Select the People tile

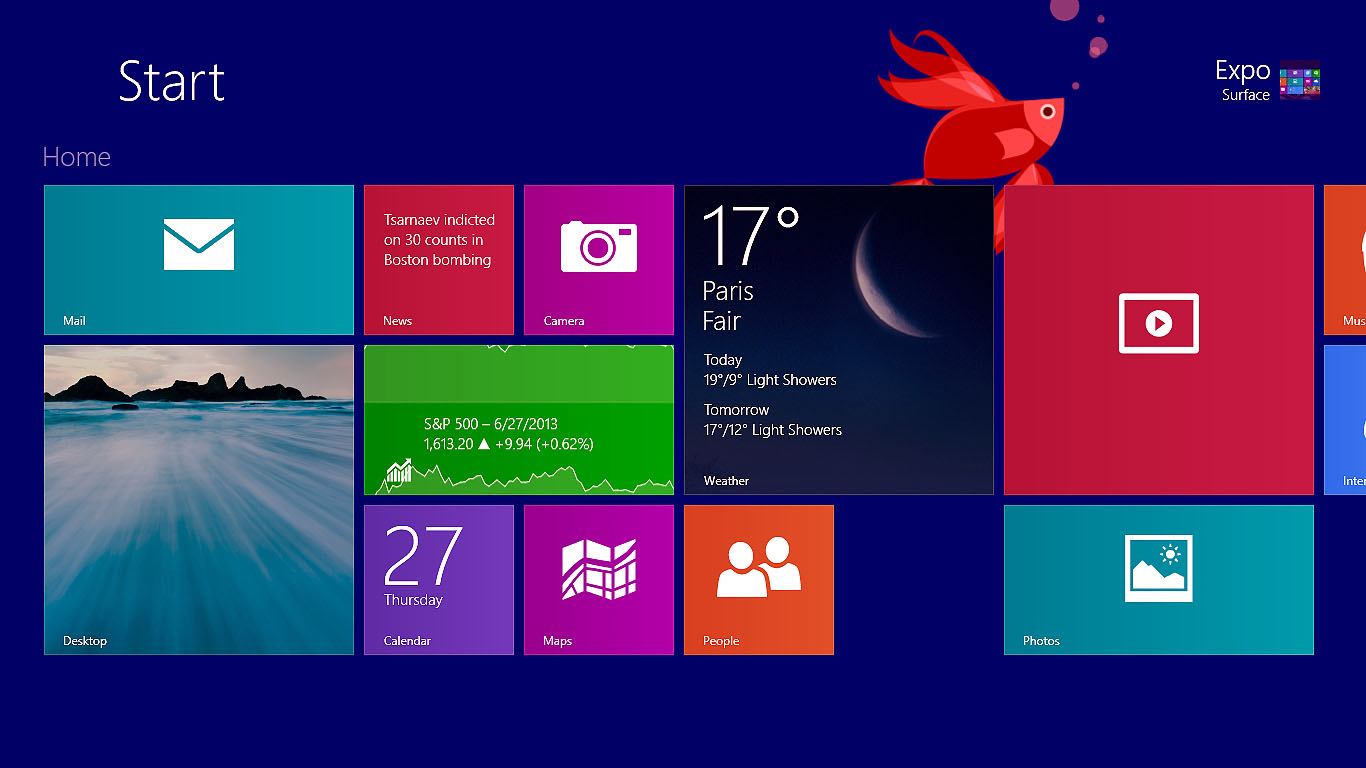[758, 580]
